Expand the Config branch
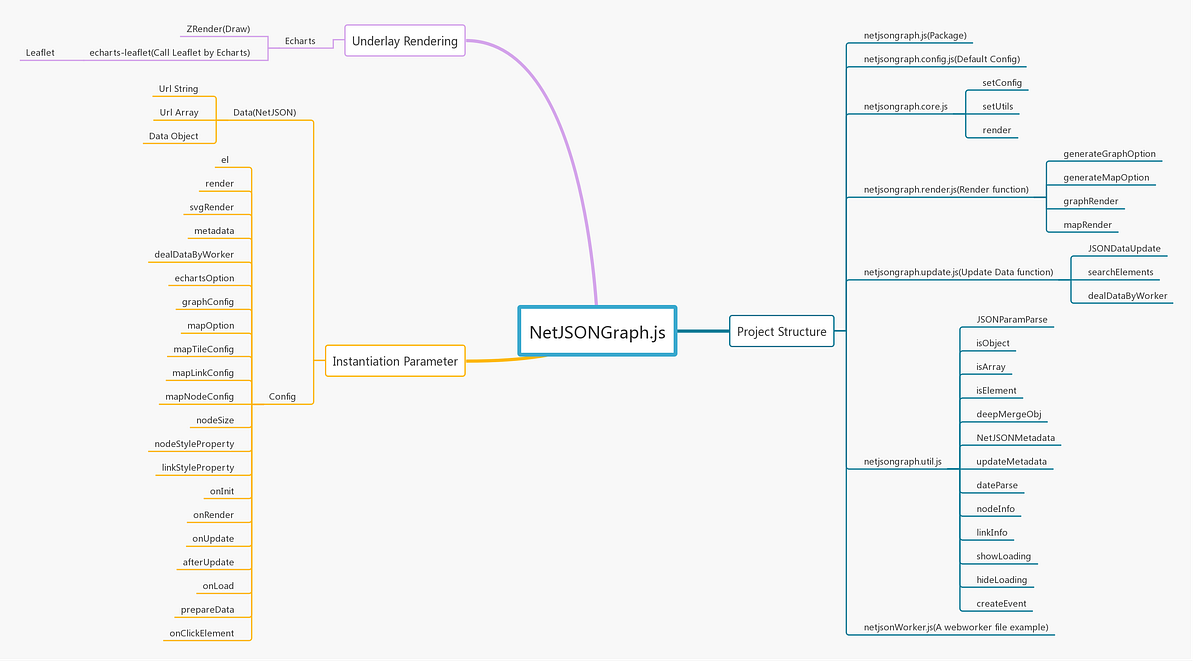Image resolution: width=1200 pixels, height=665 pixels. (284, 397)
